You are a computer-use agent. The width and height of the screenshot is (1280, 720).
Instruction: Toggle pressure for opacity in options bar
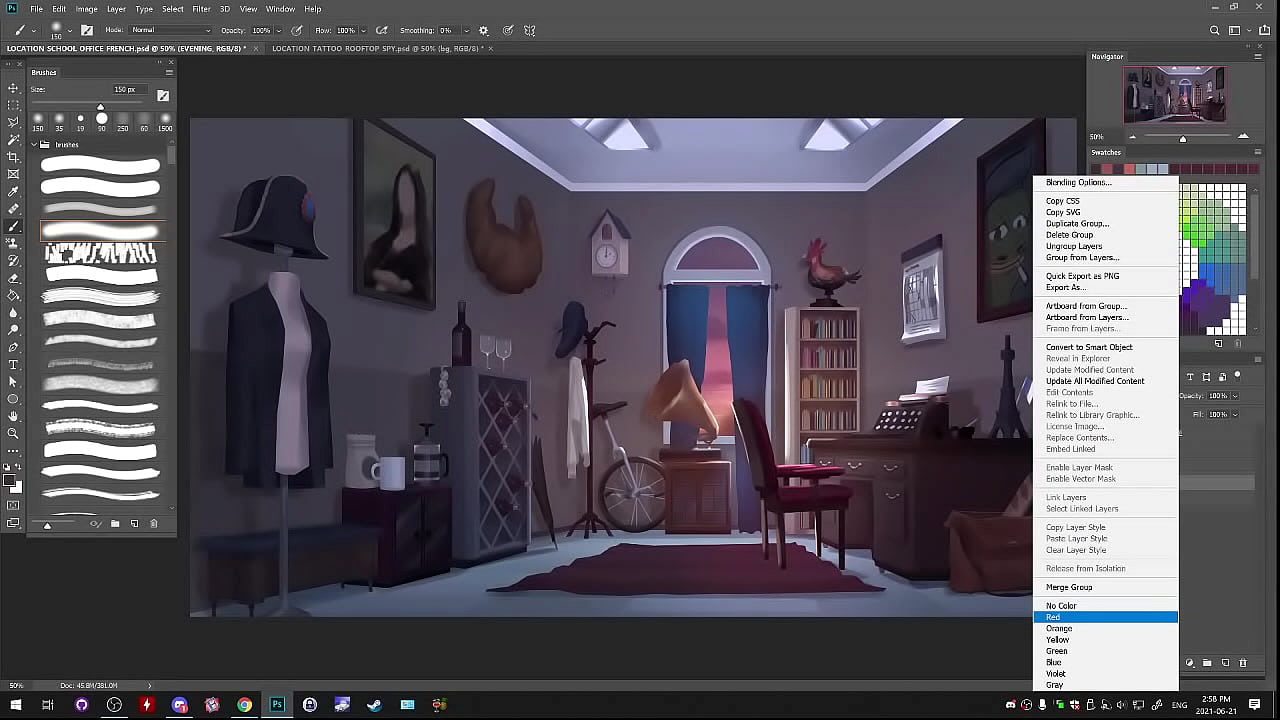click(x=297, y=31)
